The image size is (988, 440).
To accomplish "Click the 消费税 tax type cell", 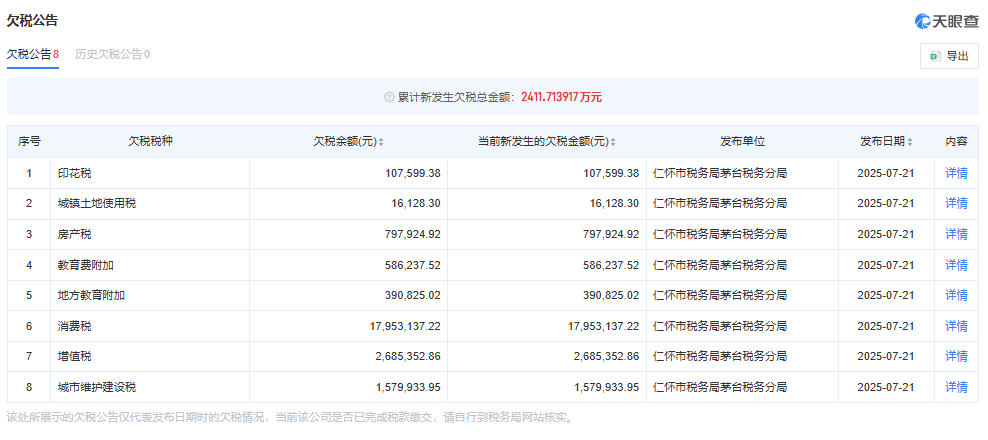I will coord(74,326).
